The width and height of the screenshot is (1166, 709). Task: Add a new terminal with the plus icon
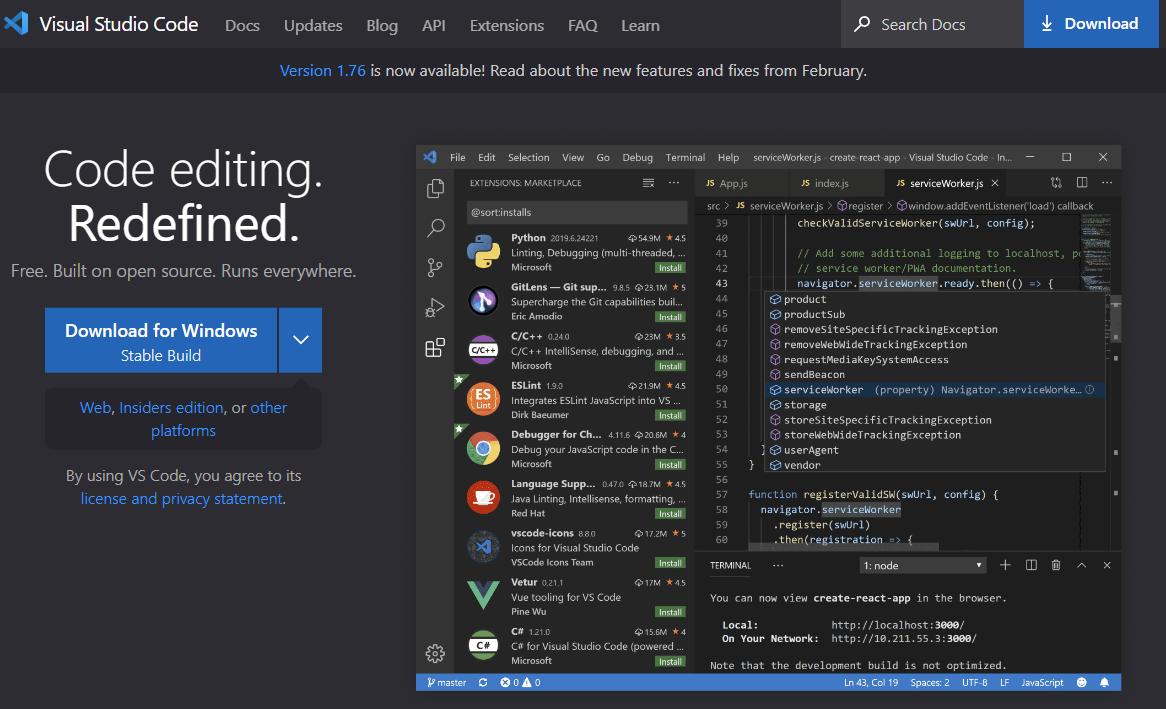point(1005,565)
